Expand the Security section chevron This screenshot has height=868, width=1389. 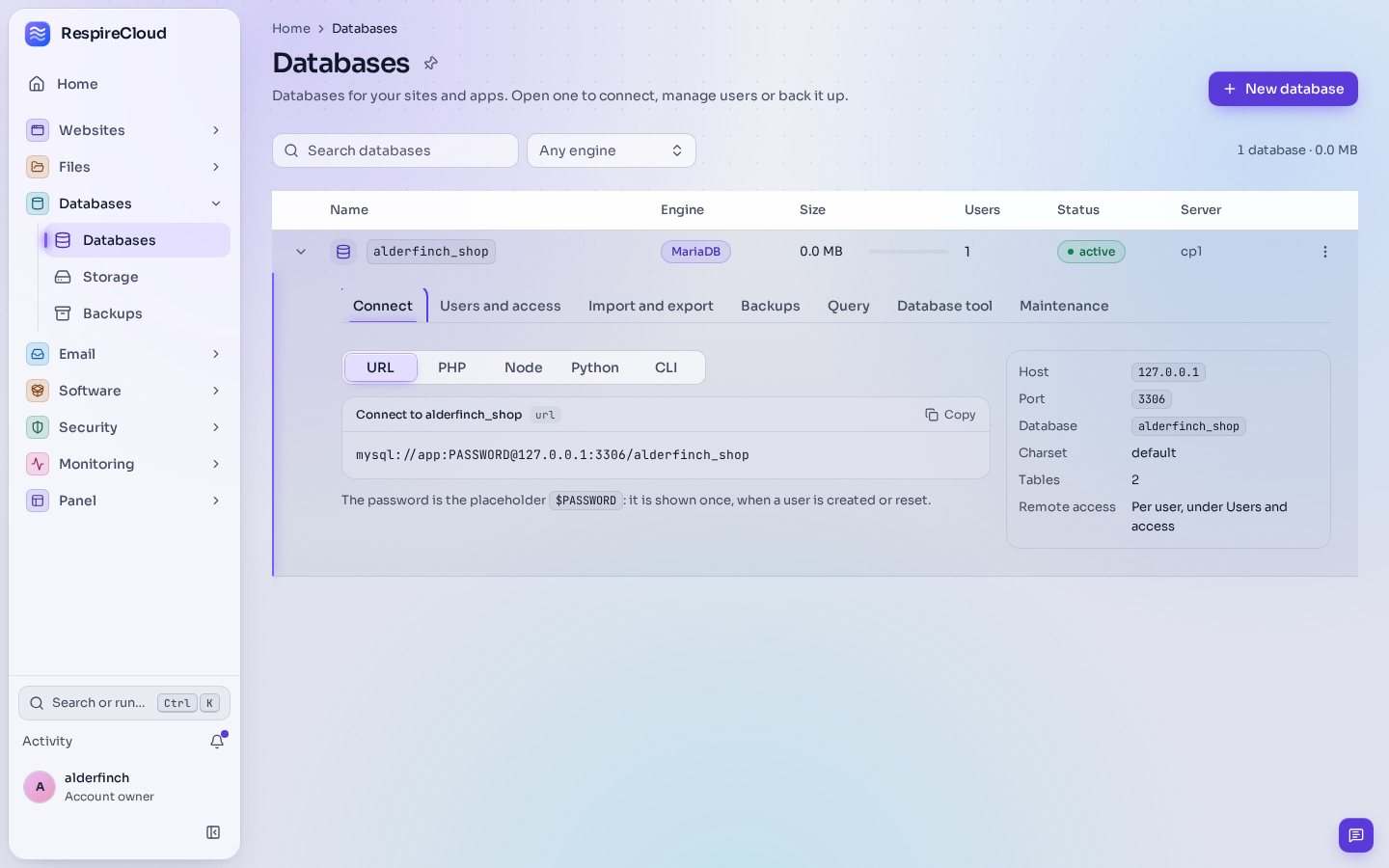click(216, 427)
